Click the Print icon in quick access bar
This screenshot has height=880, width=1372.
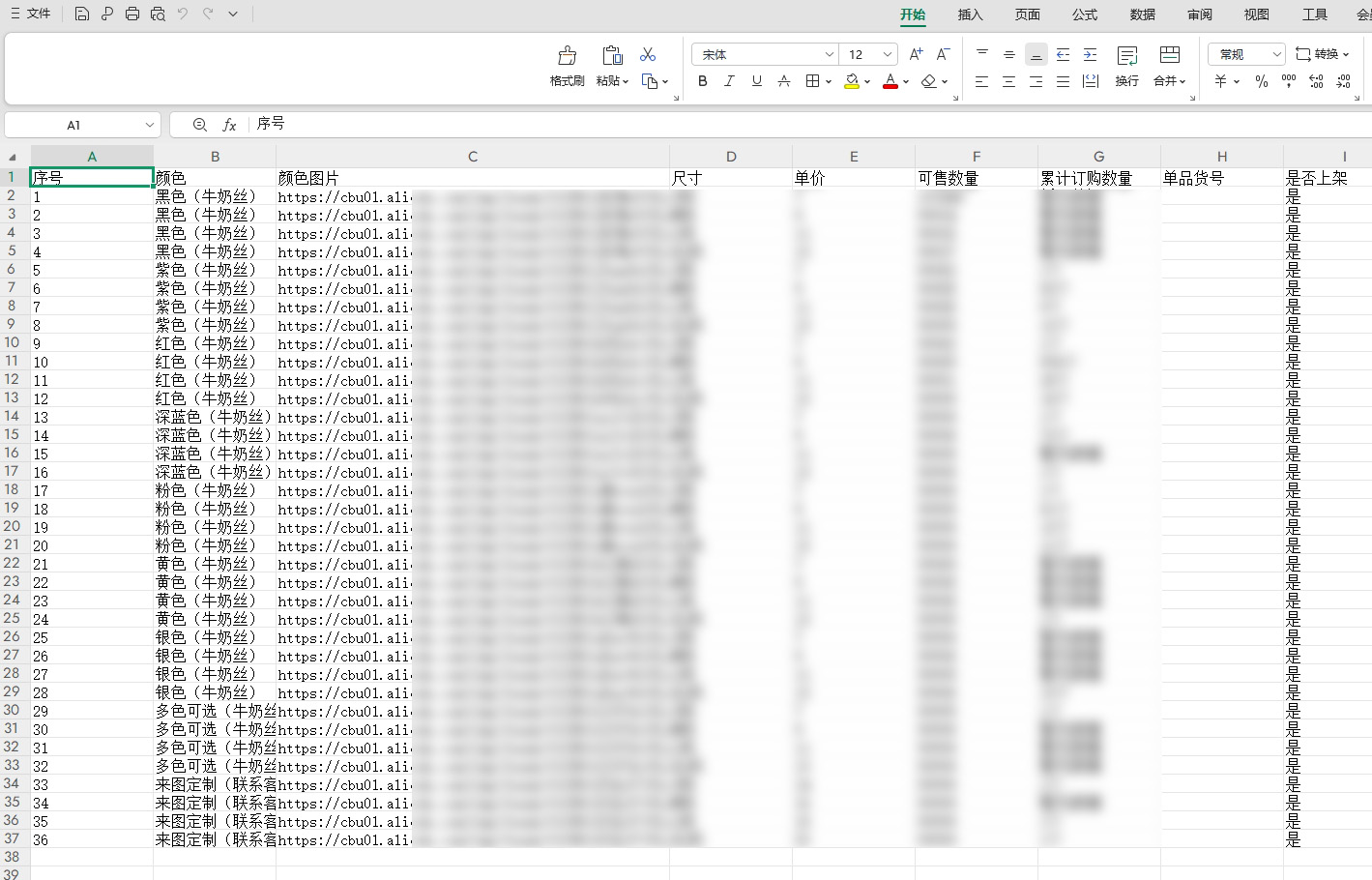tap(132, 14)
